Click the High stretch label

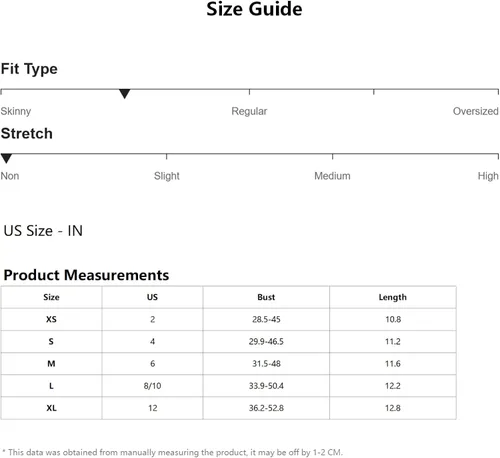point(488,176)
